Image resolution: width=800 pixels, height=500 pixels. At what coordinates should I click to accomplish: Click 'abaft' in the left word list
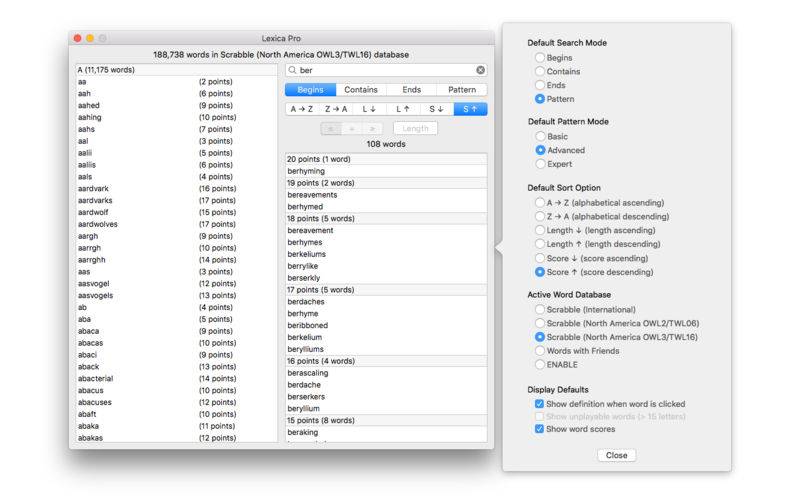87,414
